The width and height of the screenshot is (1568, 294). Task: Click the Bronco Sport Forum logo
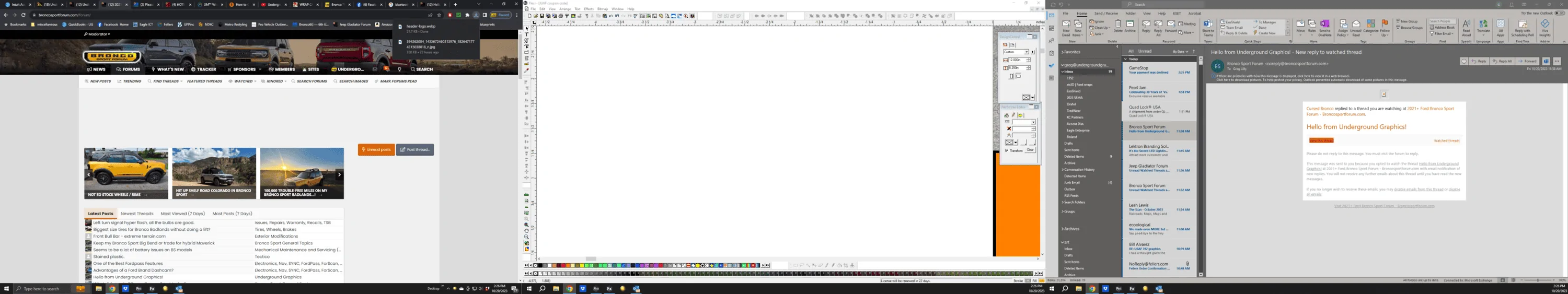pyautogui.click(x=112, y=56)
